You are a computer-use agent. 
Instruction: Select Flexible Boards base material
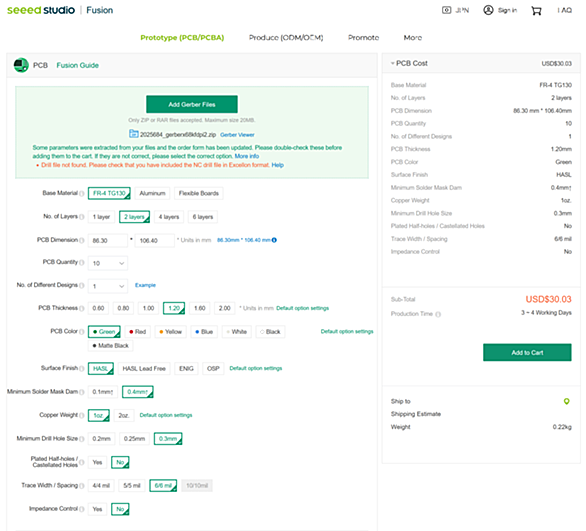click(x=198, y=193)
